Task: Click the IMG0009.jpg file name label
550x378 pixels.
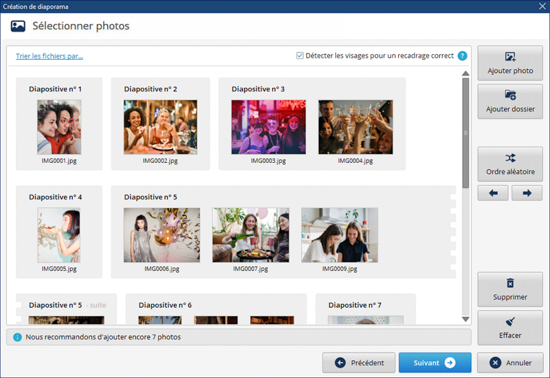Action: click(340, 269)
